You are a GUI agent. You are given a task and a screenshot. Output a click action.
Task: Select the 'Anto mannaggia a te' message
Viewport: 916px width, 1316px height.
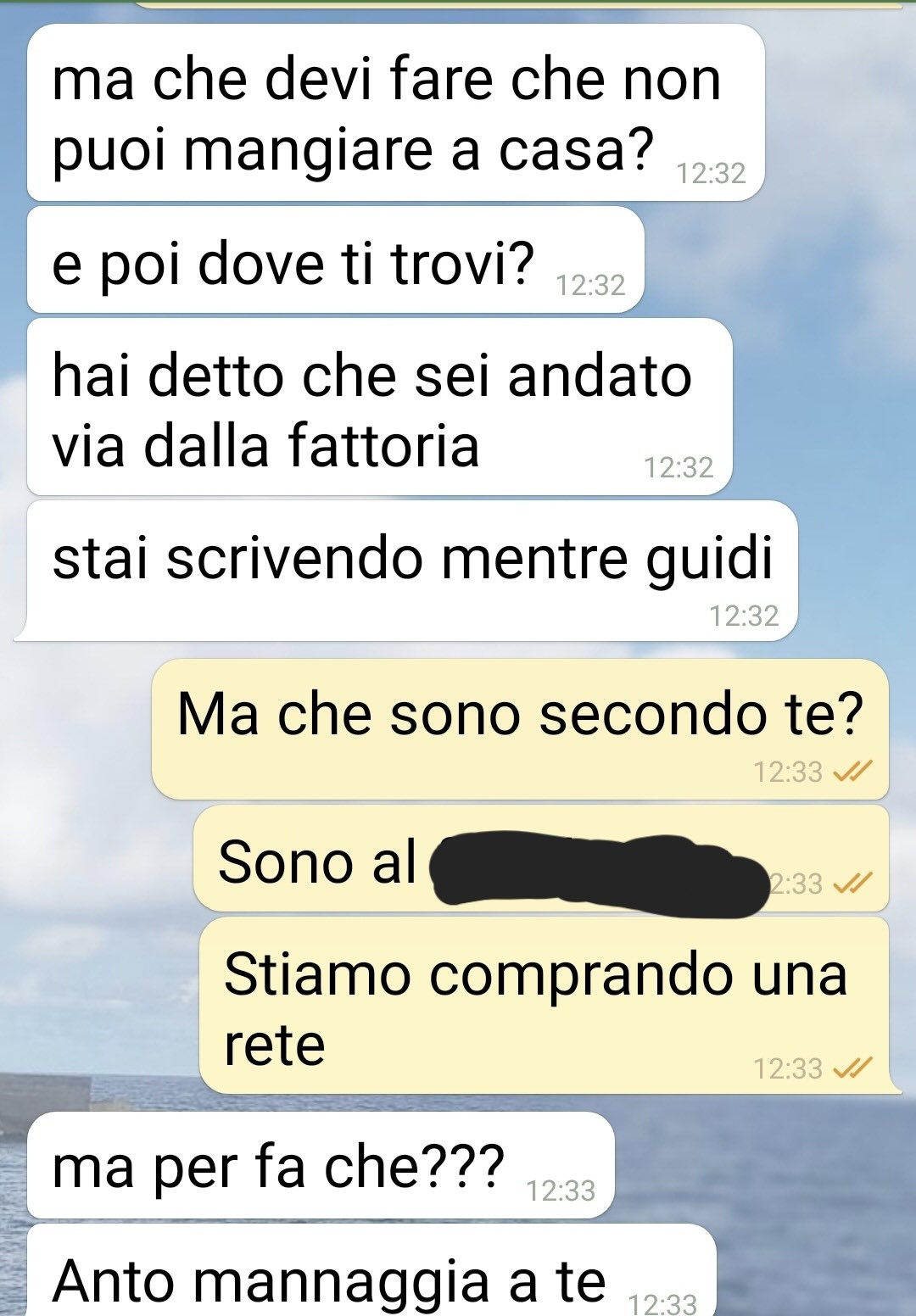point(371,1270)
